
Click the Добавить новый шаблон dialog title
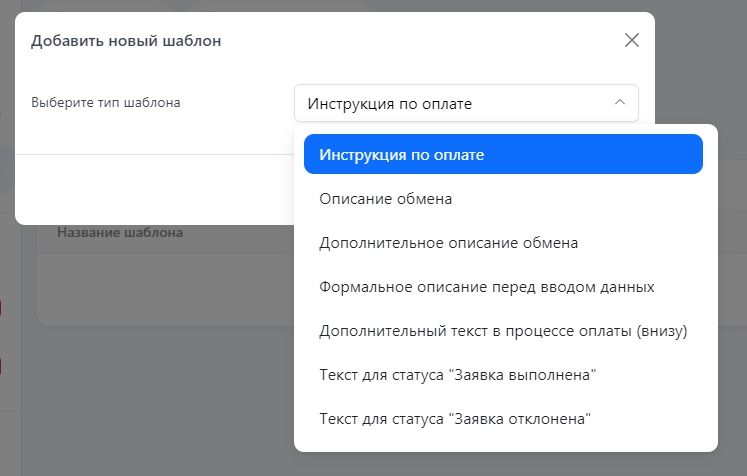[x=126, y=41]
